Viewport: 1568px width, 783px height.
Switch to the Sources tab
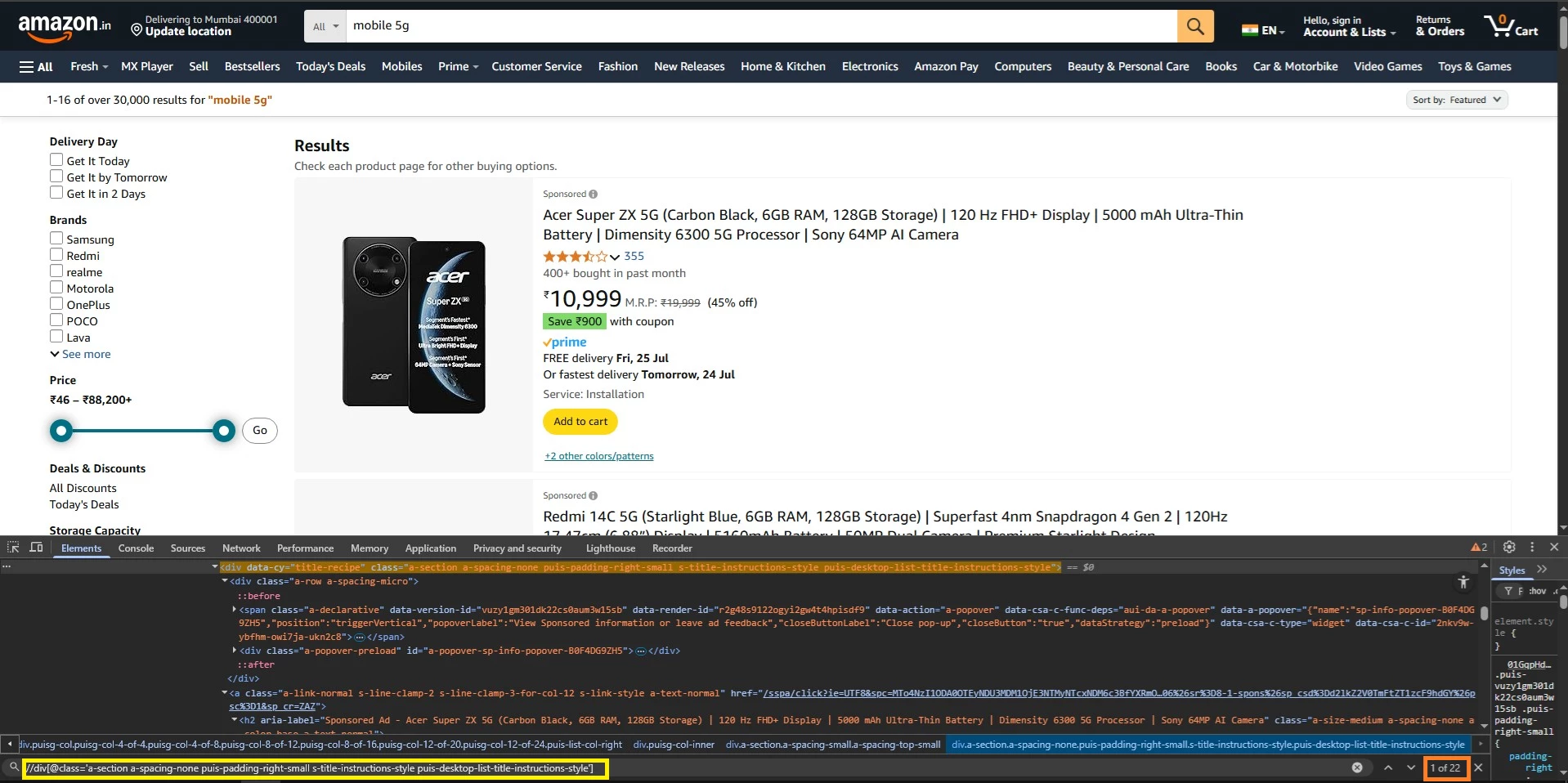[x=188, y=548]
